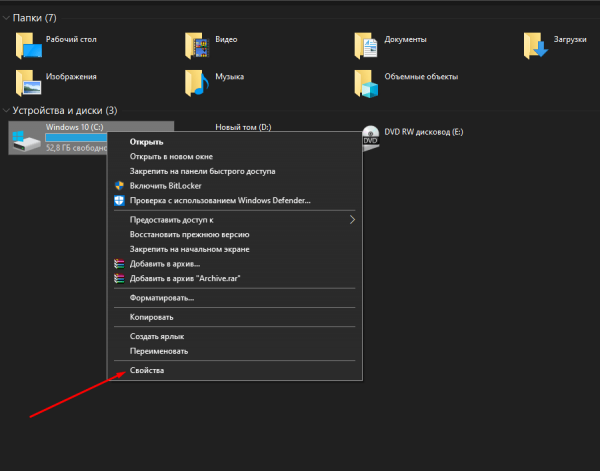This screenshot has height=471, width=600.
Task: Open the Документы folder icon
Action: click(366, 46)
